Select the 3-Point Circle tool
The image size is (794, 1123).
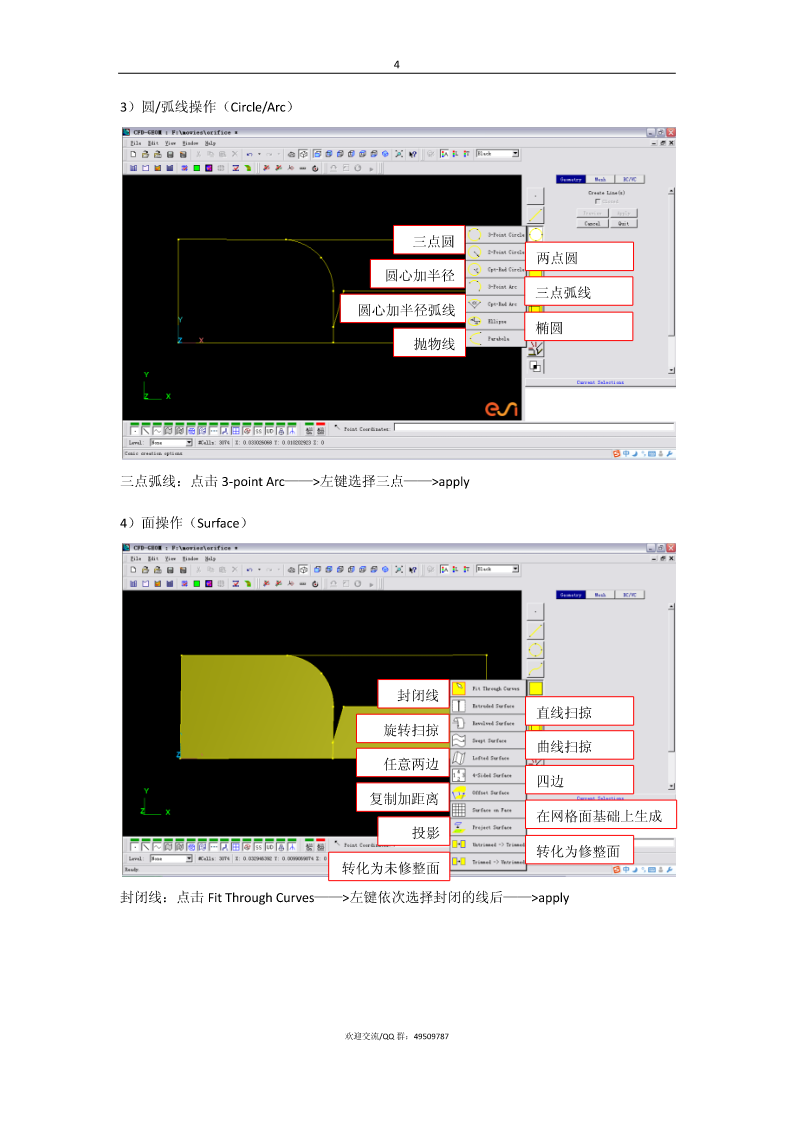coord(496,235)
